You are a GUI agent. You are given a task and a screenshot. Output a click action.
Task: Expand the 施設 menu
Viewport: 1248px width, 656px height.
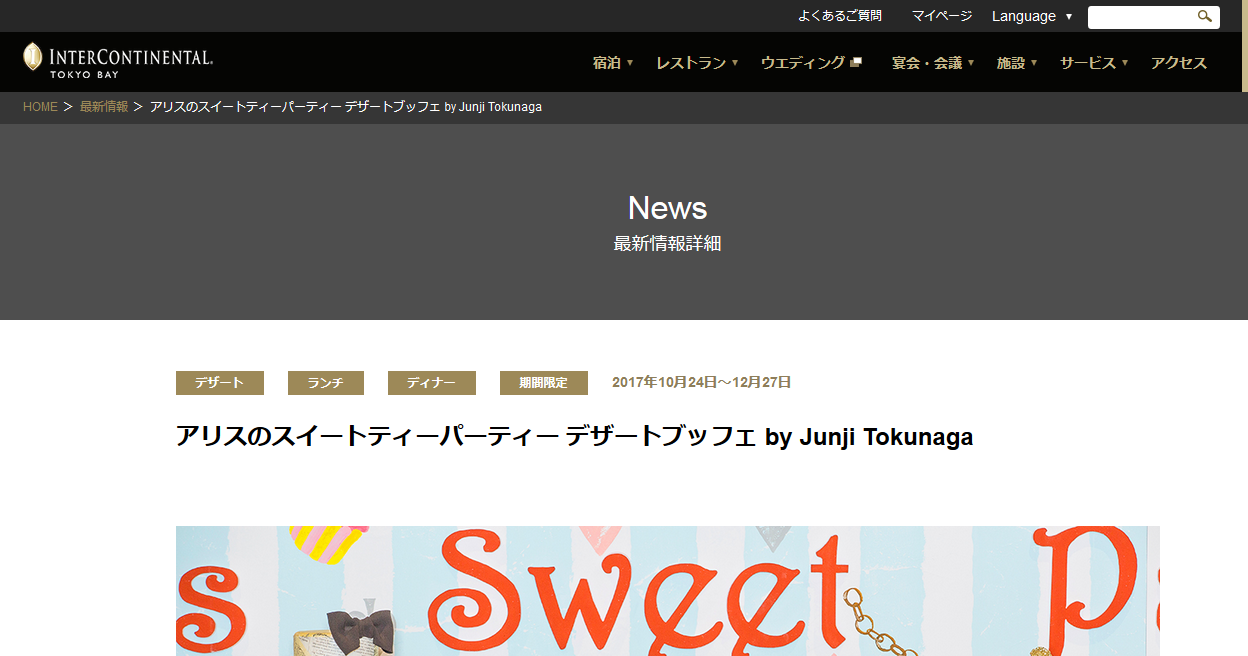[x=1017, y=62]
